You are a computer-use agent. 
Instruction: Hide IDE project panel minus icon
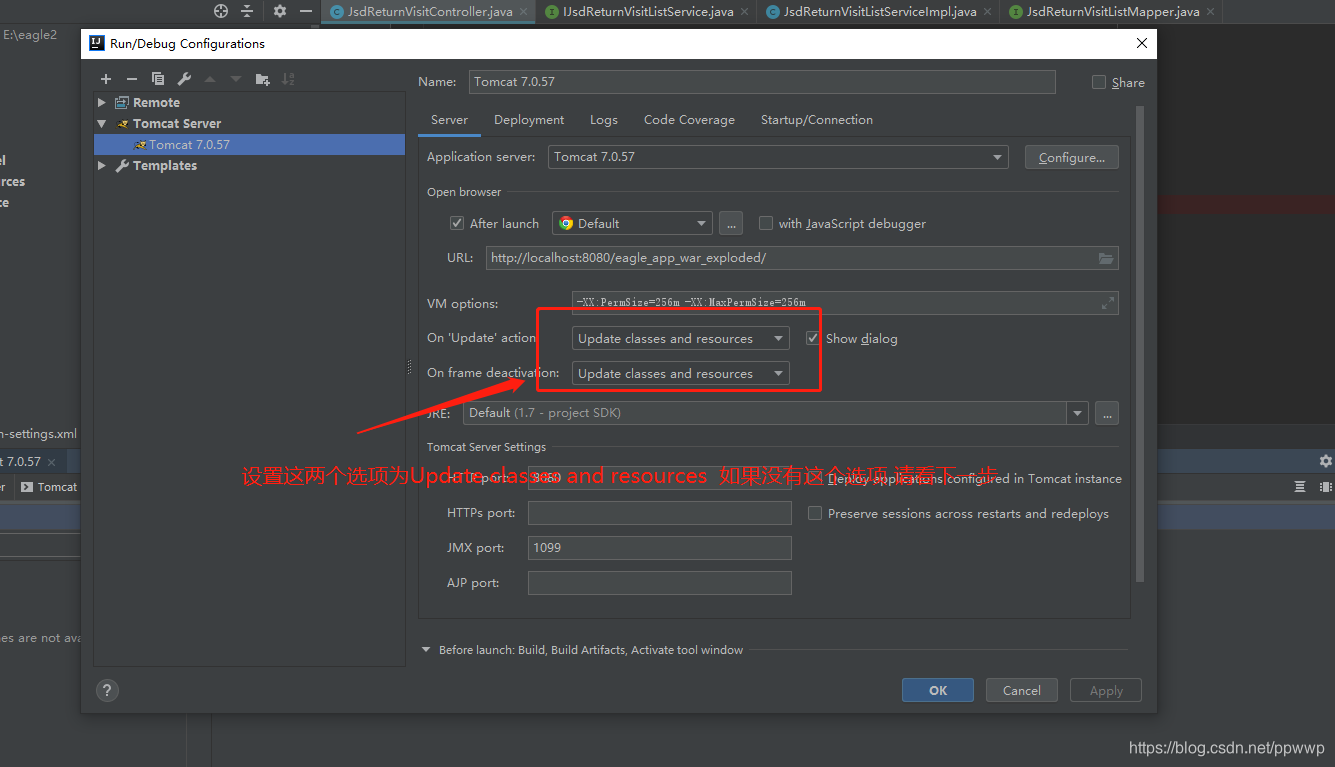coord(306,11)
